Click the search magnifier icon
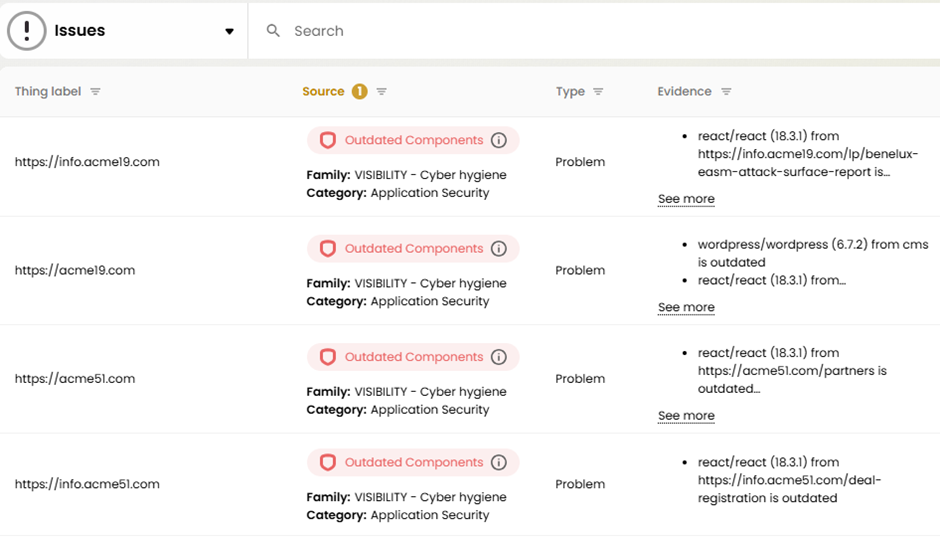The height and width of the screenshot is (538, 940). 273,31
